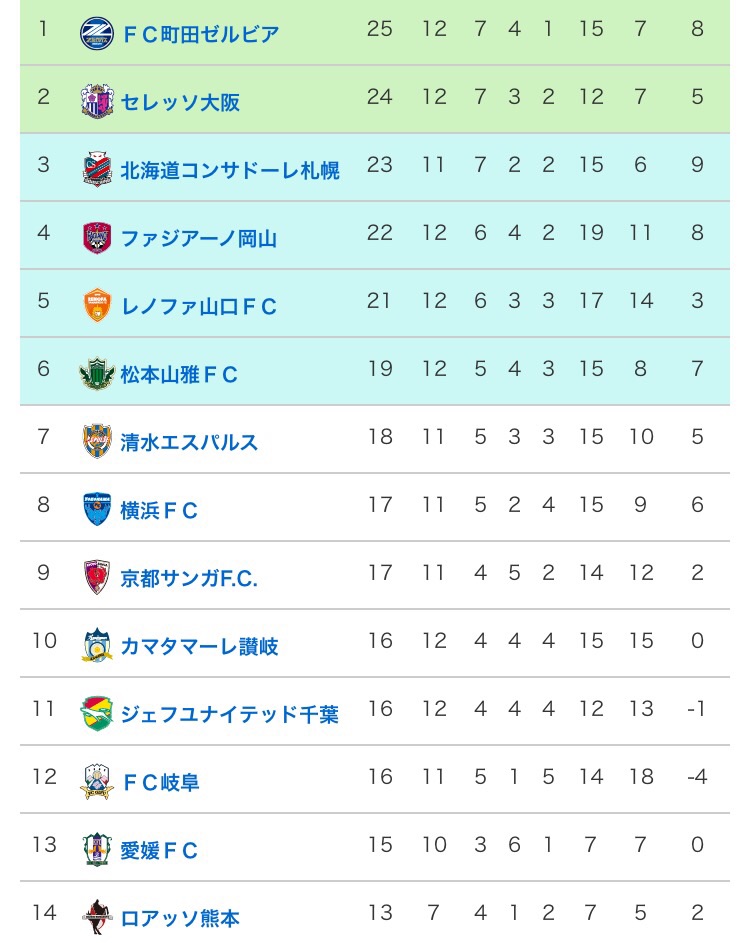This screenshot has width=750, height=943.
Task: Open the 清水エスパルス team name link
Action: point(189,442)
